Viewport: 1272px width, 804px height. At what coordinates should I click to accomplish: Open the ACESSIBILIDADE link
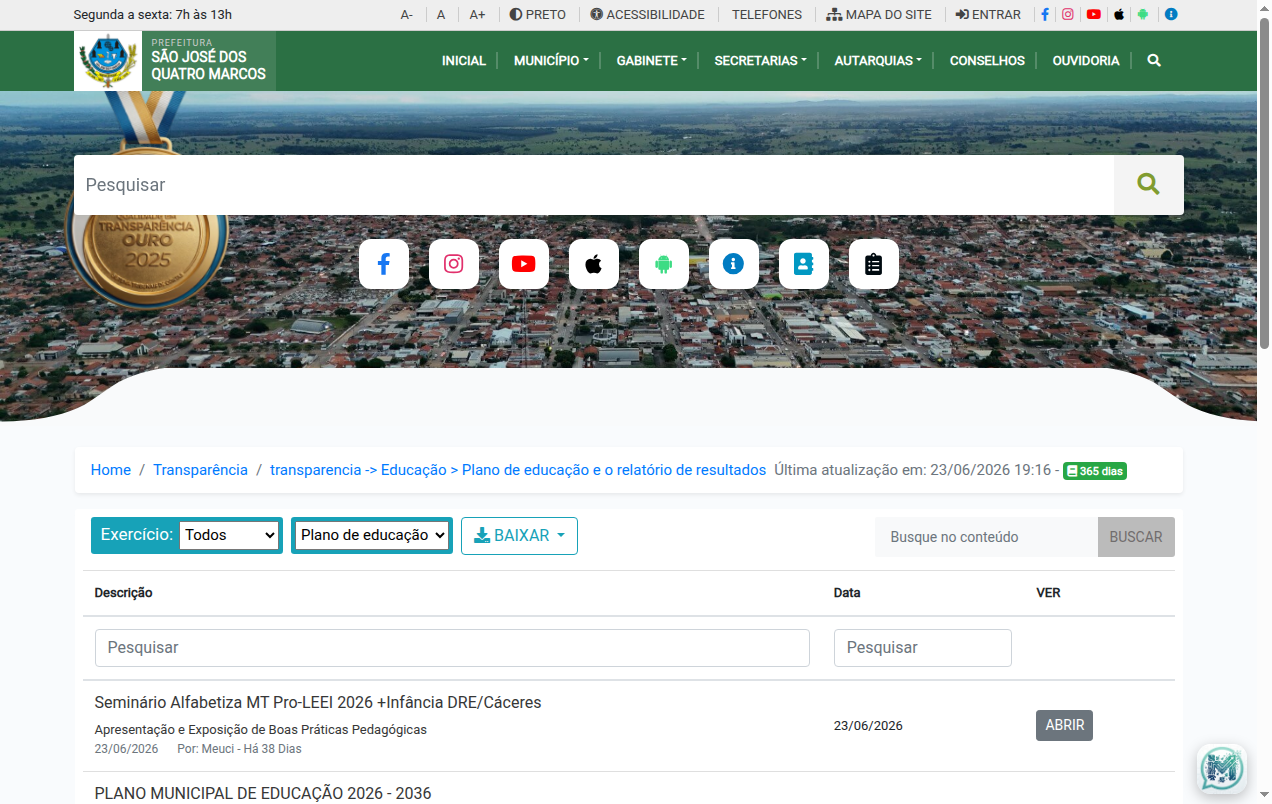(x=647, y=15)
